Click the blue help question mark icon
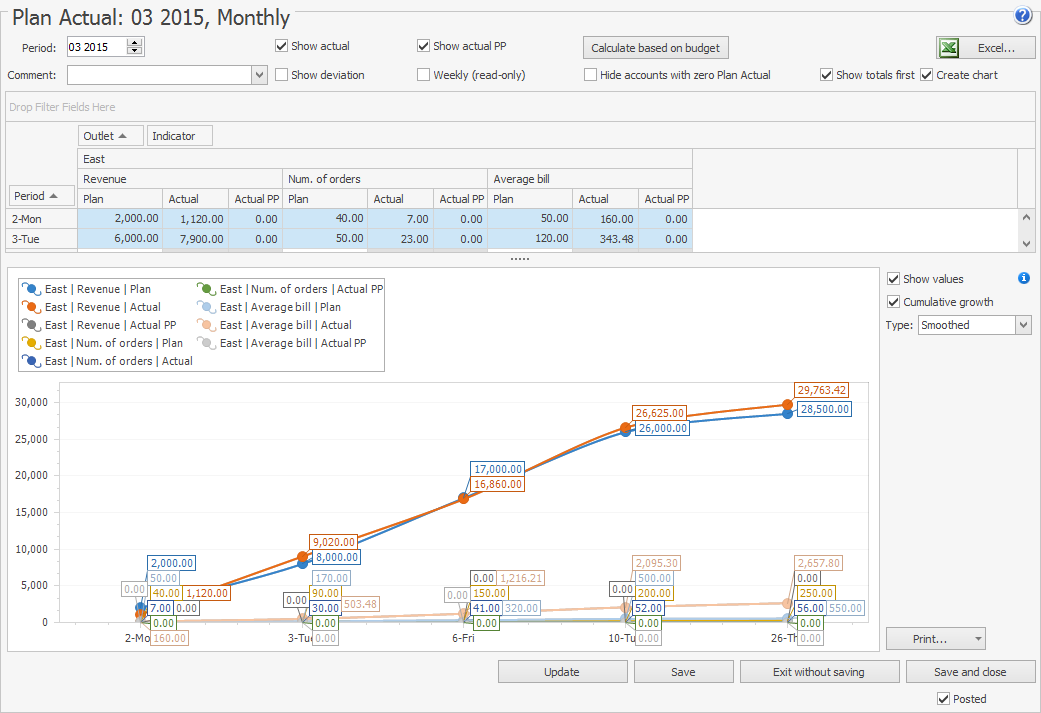This screenshot has height=713, width=1041. (1022, 16)
